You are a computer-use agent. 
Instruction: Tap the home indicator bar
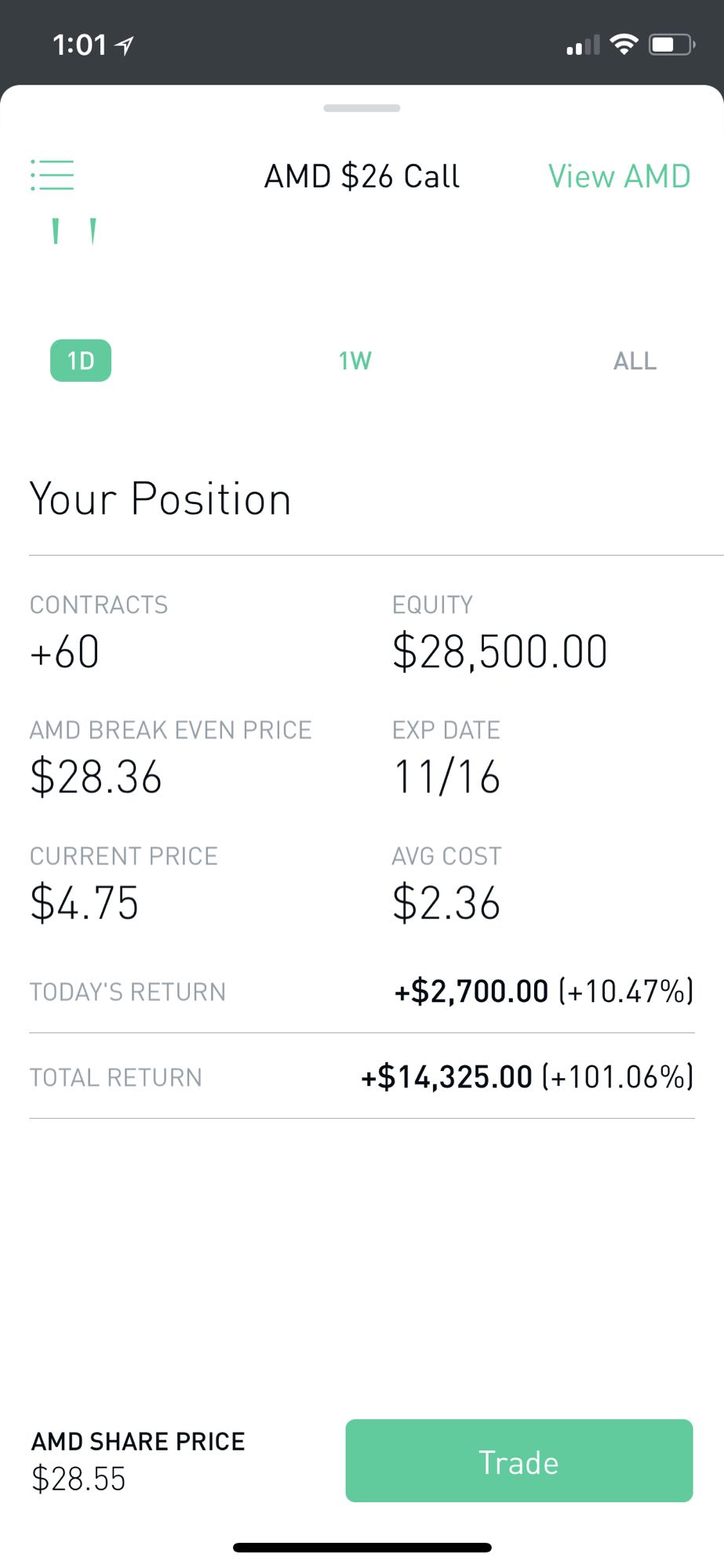pos(362,1548)
